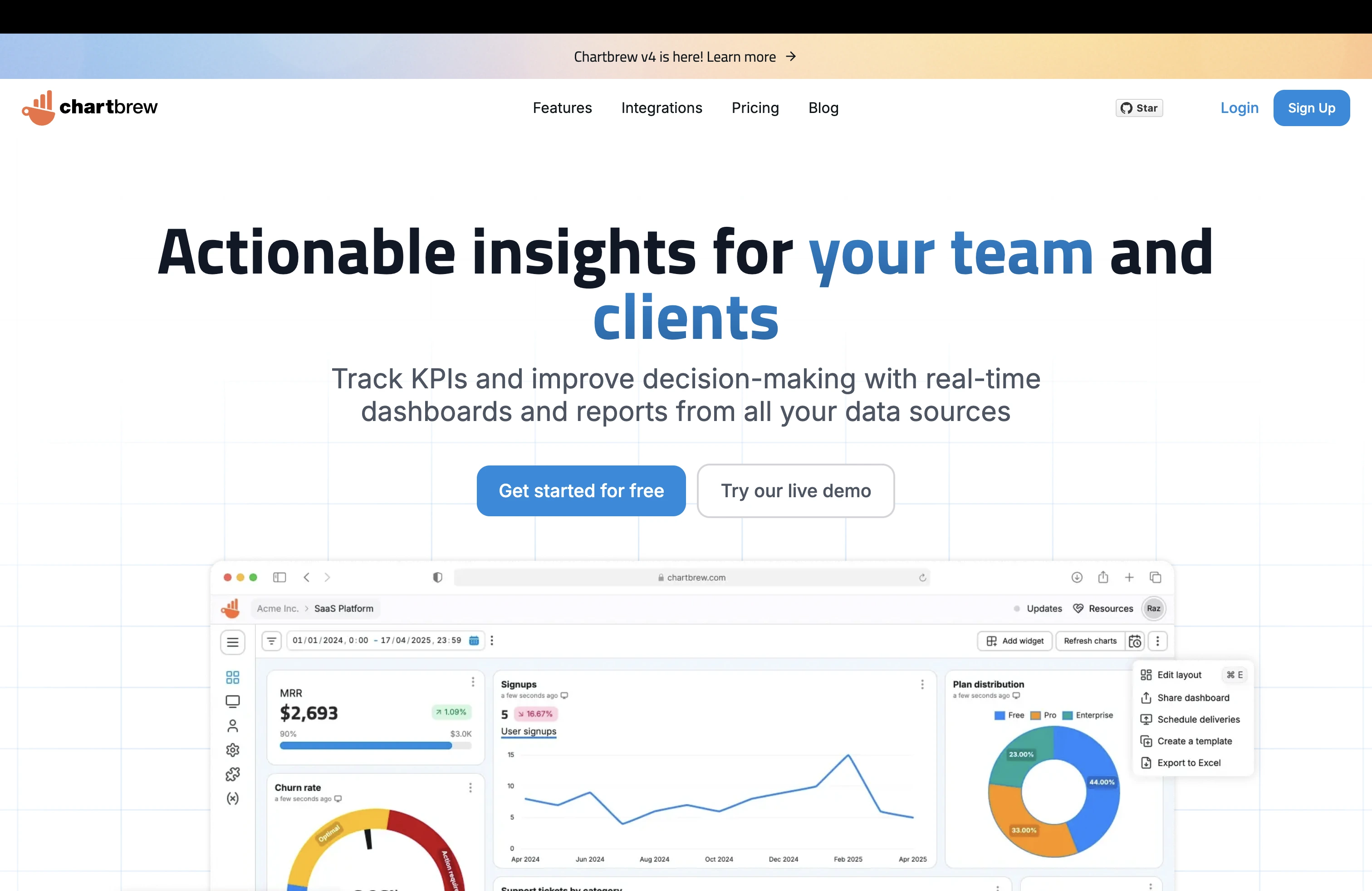1372x891 pixels.
Task: Click the SaaS Platform breadcrumb
Action: 343,608
